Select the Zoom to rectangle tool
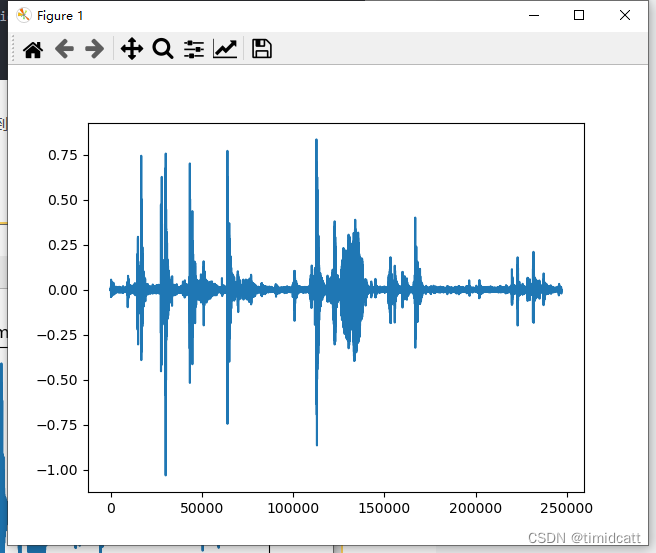 pos(163,49)
